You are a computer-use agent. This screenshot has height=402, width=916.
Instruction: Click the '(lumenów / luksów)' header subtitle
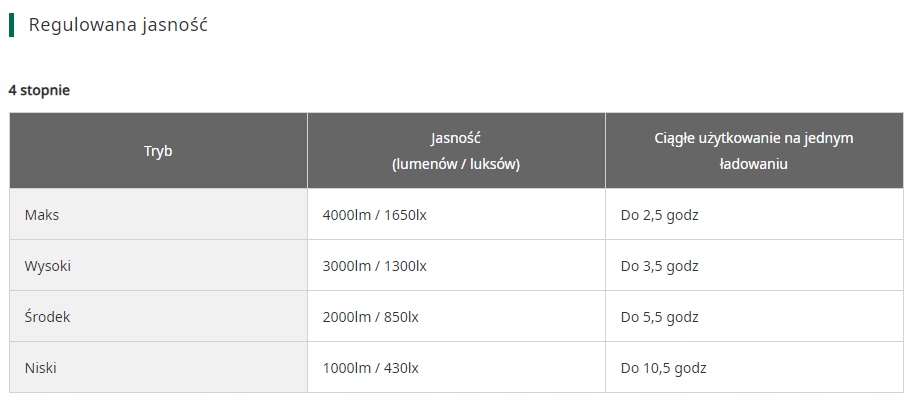click(456, 164)
